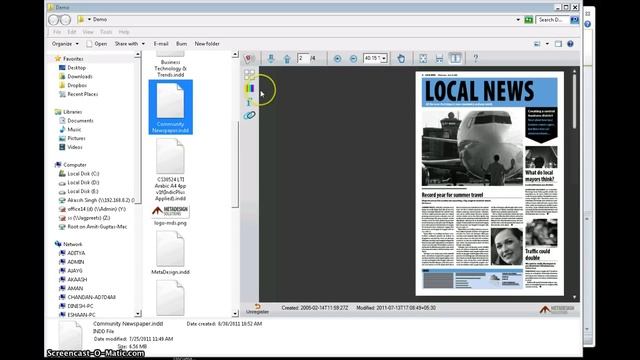Click the refresh address bar icon
Image resolution: width=640 pixels, height=360 pixels.
529,20
